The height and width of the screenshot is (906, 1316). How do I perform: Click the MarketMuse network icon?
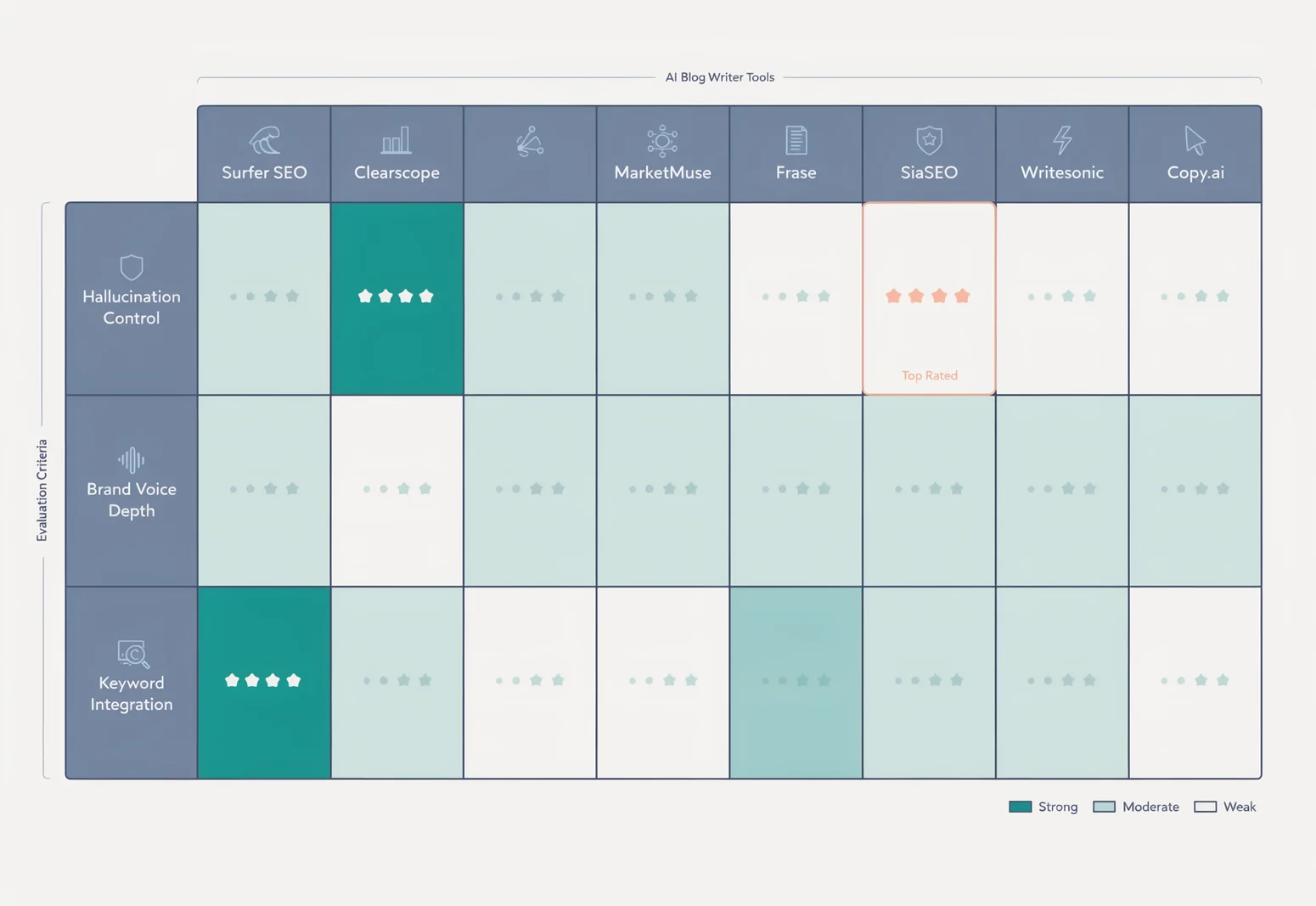click(662, 140)
